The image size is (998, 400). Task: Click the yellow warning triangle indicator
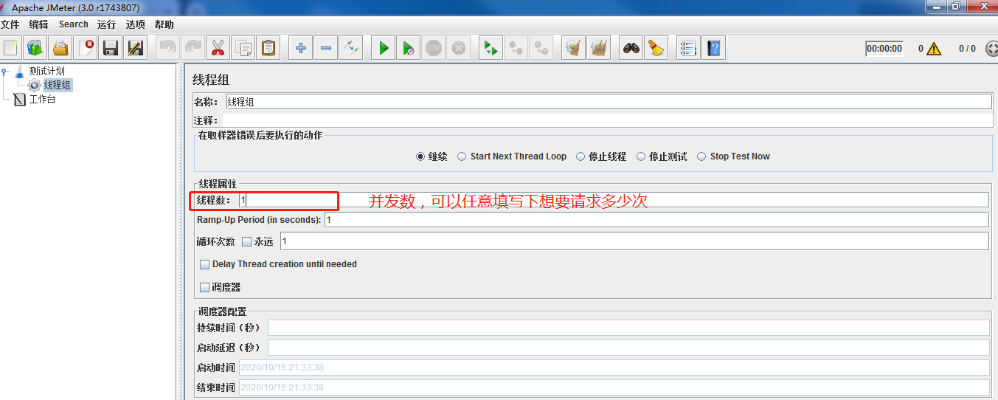click(934, 48)
